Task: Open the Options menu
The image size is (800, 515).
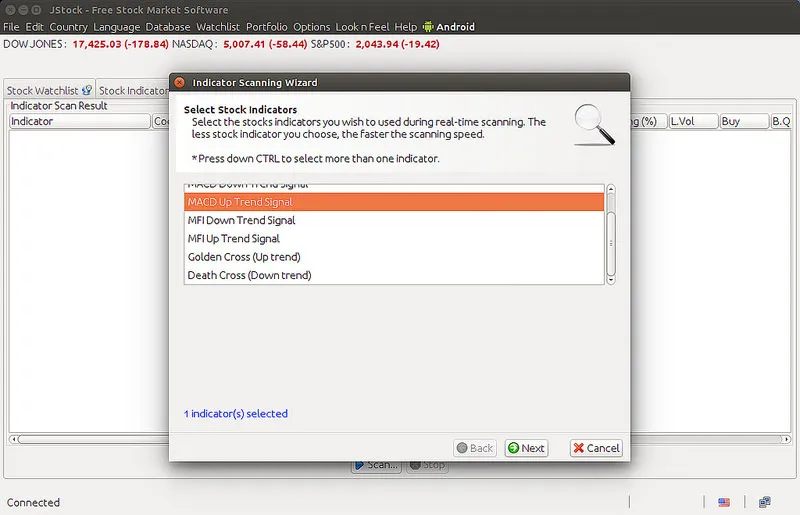Action: click(x=311, y=27)
